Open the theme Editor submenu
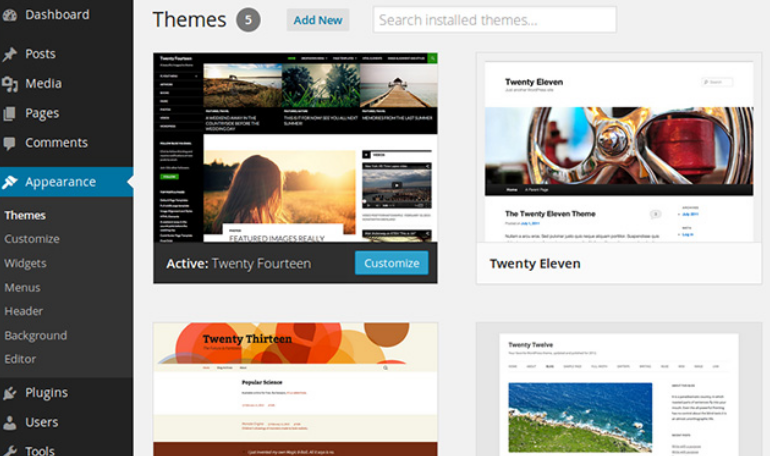 click(20, 359)
